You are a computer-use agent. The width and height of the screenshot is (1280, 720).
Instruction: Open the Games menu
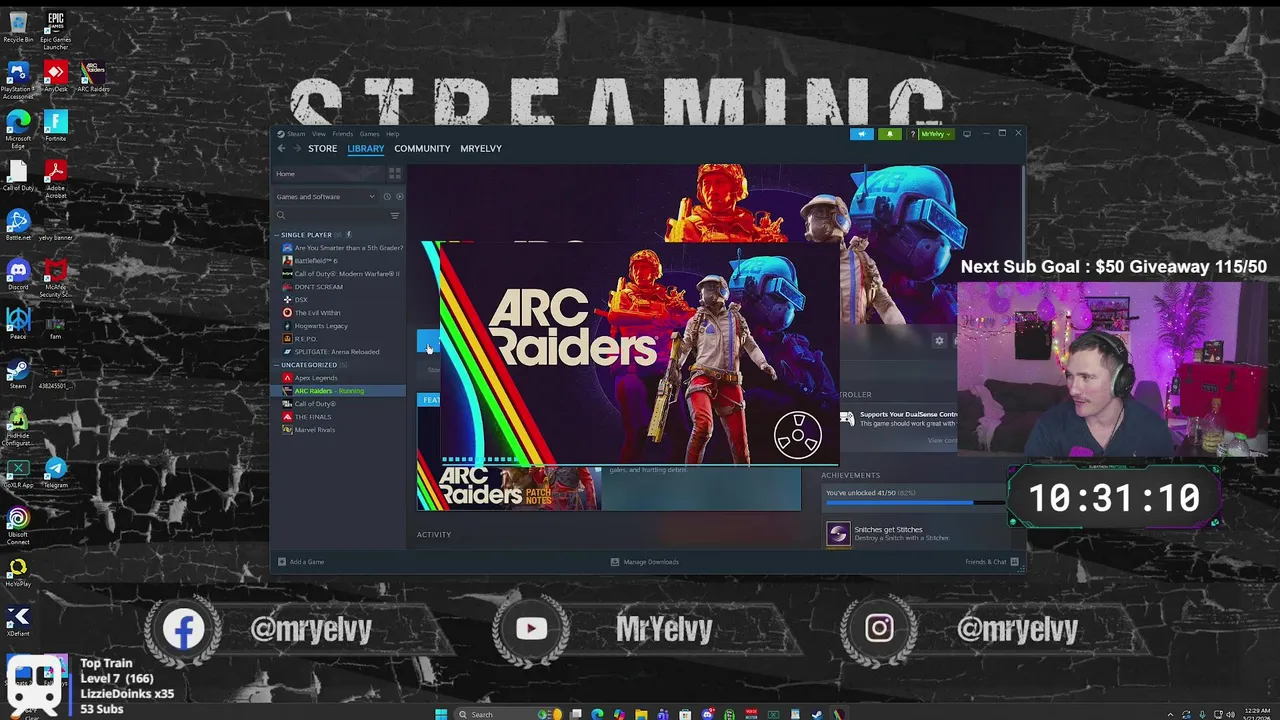pos(369,133)
